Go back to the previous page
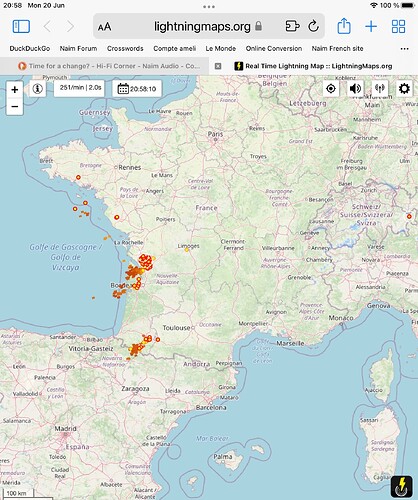The height and width of the screenshot is (500, 418). pos(47,26)
